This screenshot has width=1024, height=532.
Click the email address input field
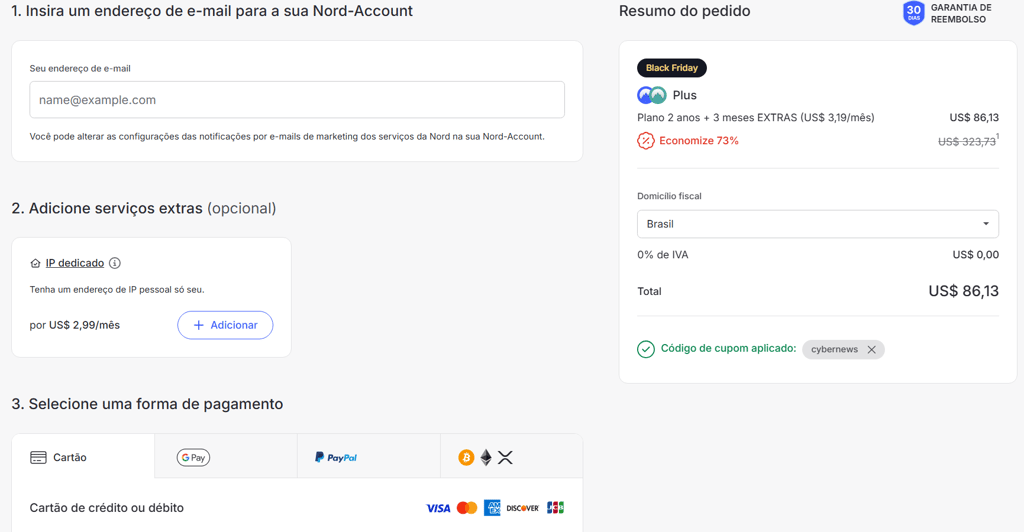(297, 100)
